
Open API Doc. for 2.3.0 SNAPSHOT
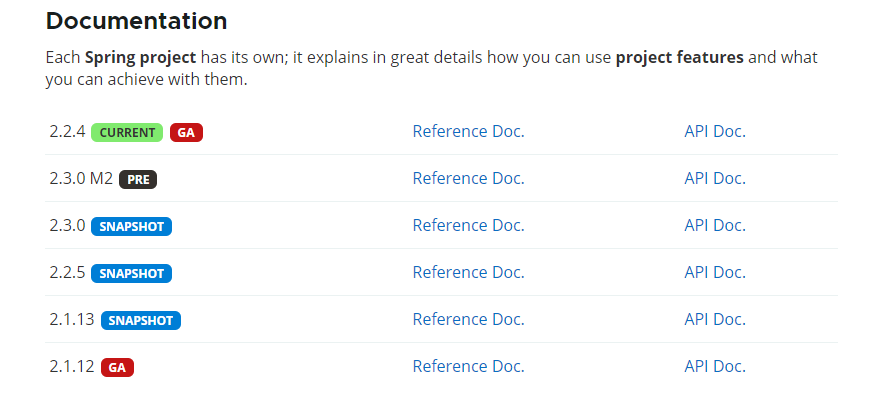coord(715,225)
